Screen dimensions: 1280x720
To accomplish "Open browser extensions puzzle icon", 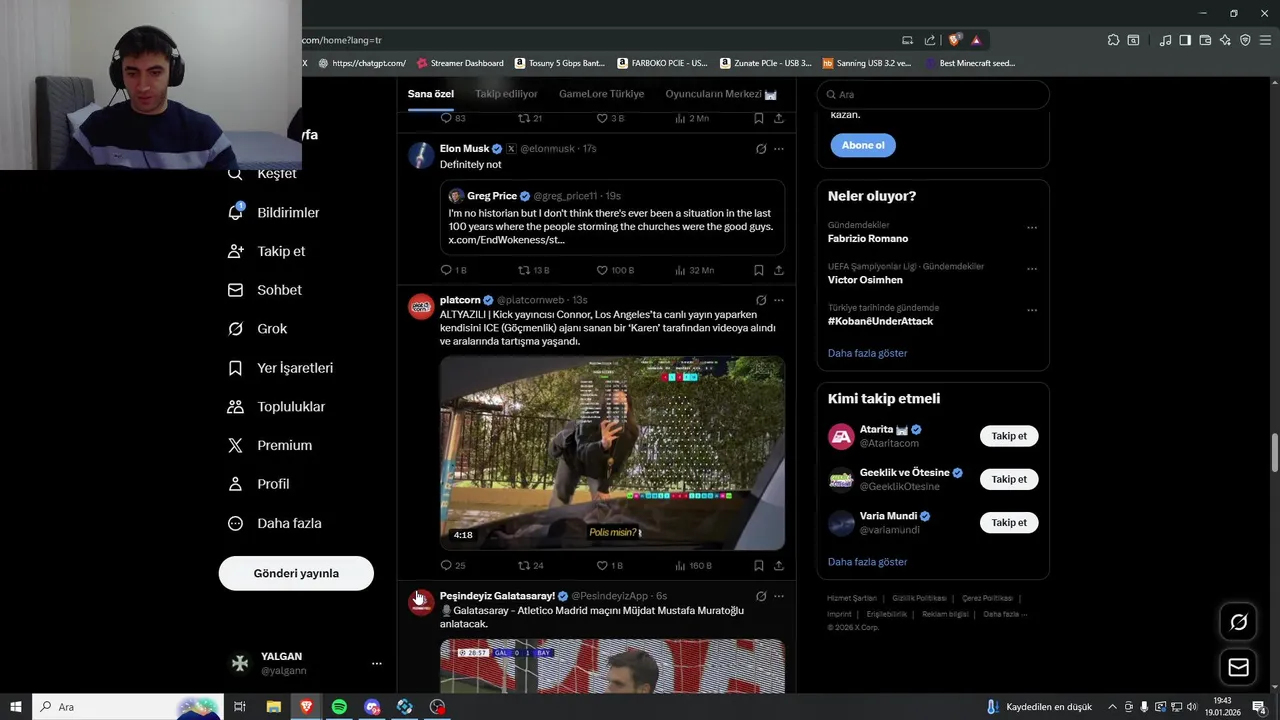I will pos(1113,40).
